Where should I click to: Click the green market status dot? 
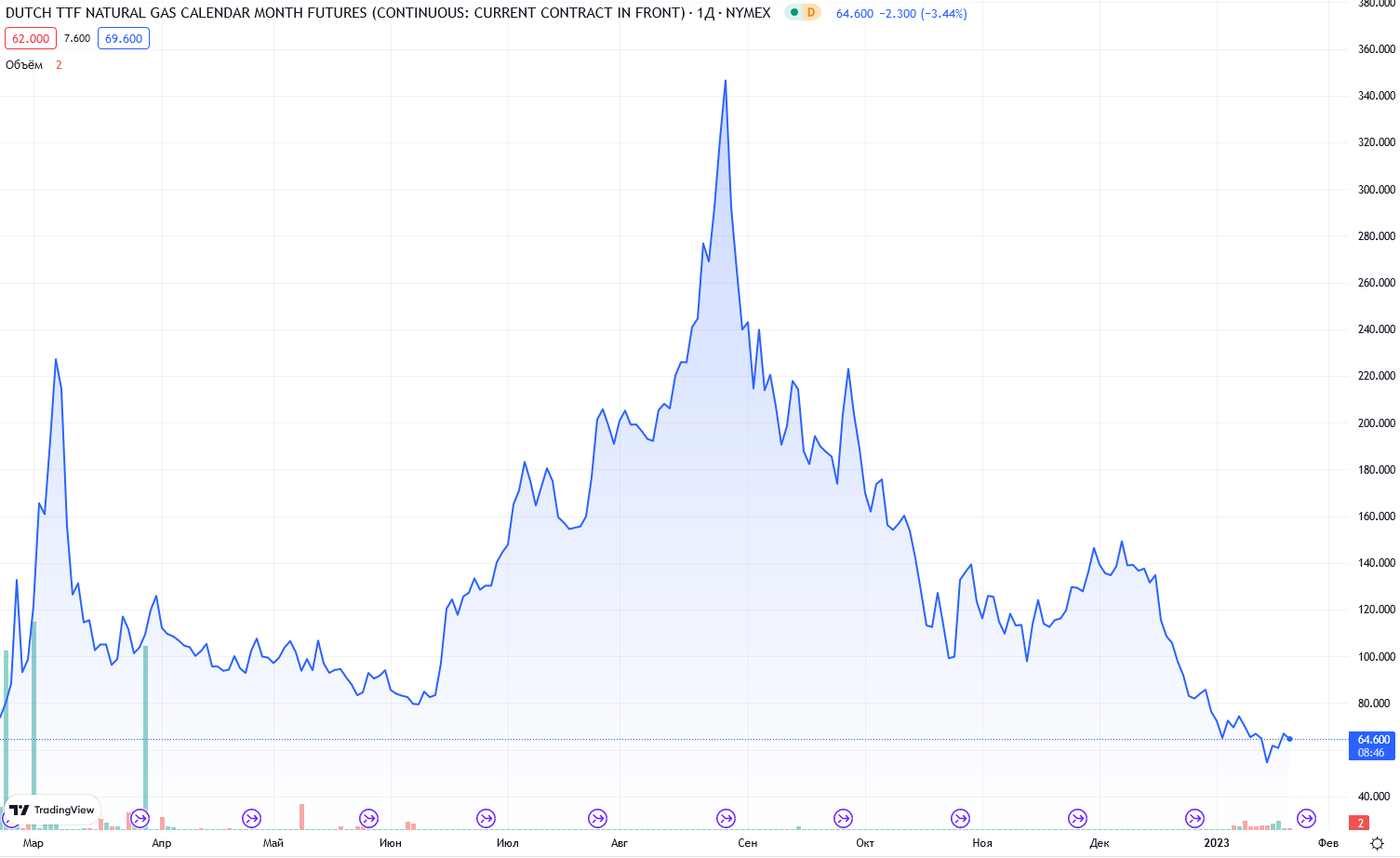tap(793, 13)
